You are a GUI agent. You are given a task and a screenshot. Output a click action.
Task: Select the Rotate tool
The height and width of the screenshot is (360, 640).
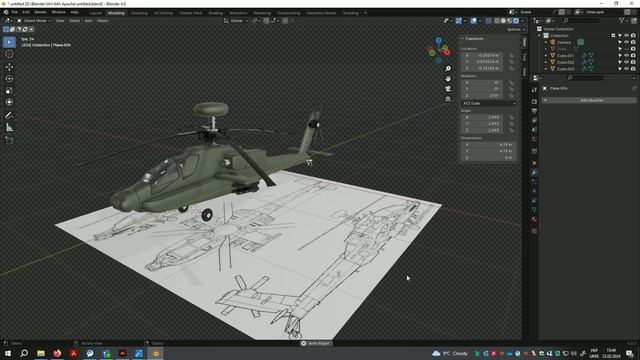pyautogui.click(x=9, y=78)
